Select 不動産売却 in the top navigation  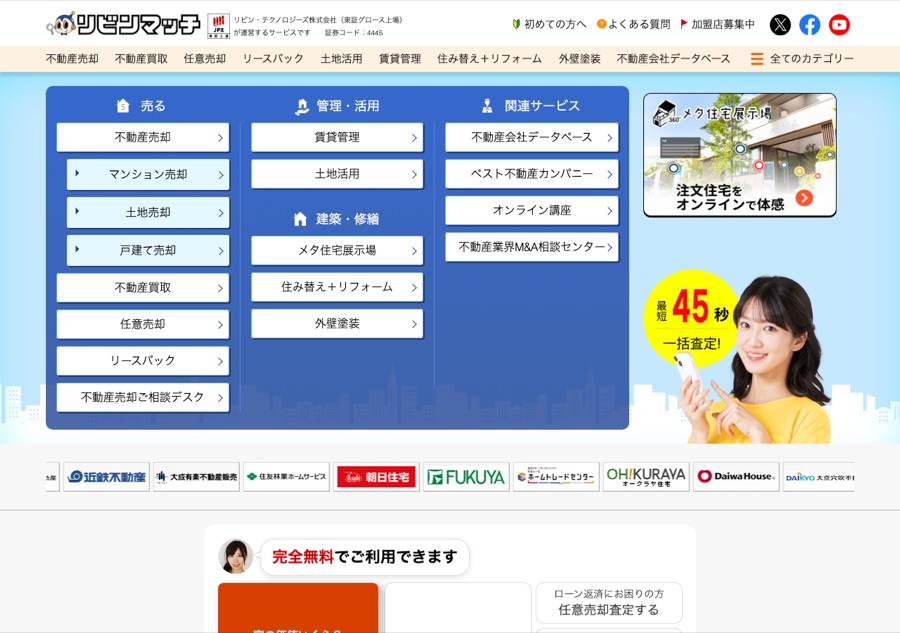[72, 59]
